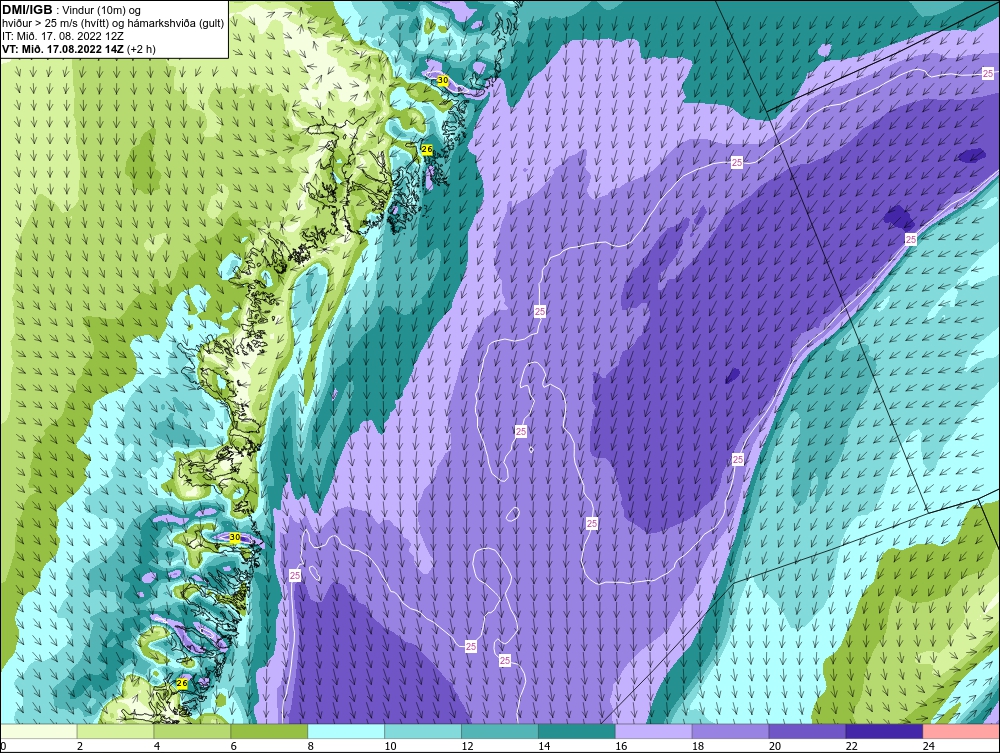Click the 'IT: Mið. 17. 08. 2022 12Z' line
Screen dimensions: 1000x753
click(x=62, y=36)
